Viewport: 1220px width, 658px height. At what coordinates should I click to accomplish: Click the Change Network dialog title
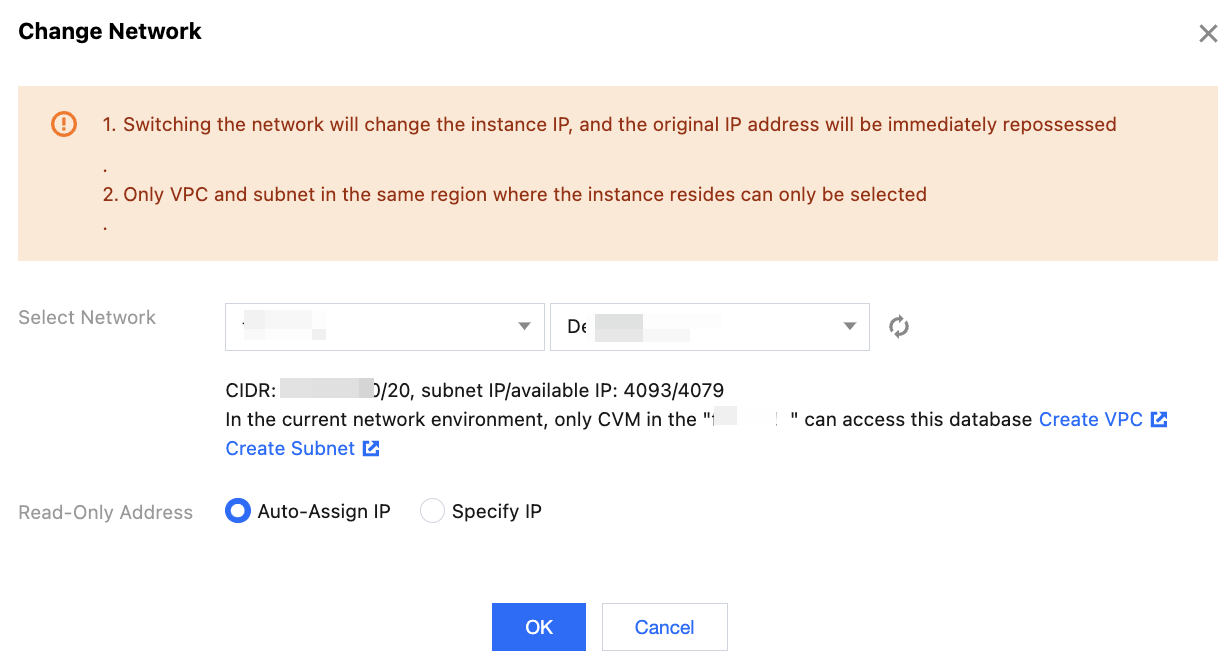[110, 32]
